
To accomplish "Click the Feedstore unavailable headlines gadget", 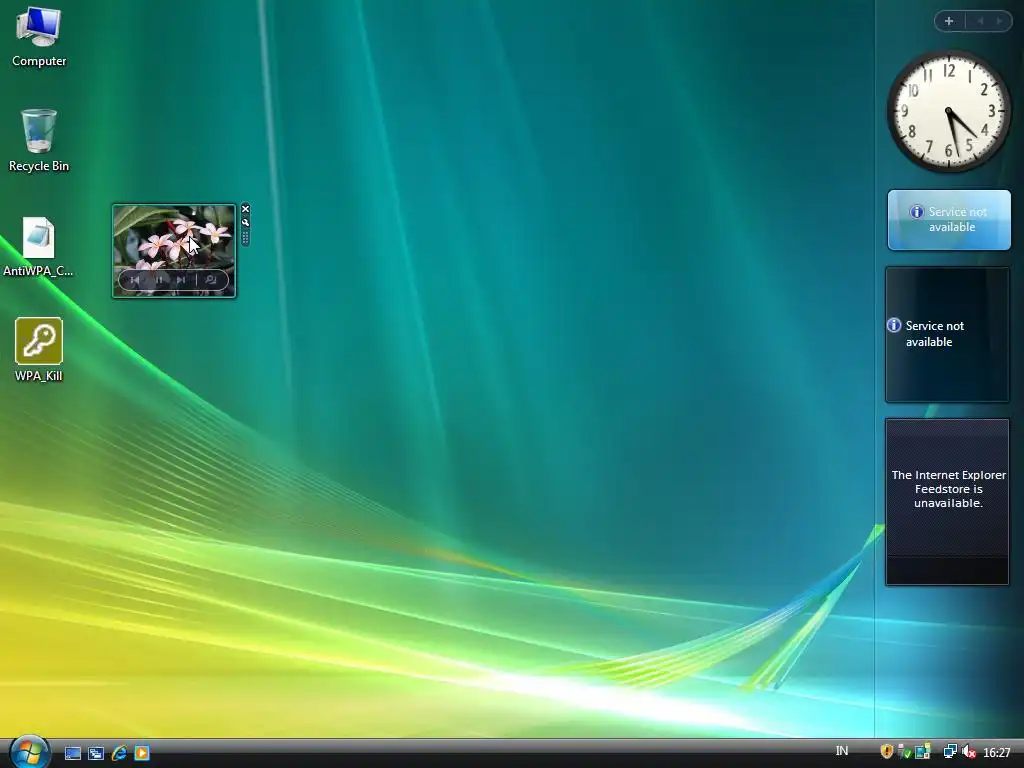I will 947,502.
